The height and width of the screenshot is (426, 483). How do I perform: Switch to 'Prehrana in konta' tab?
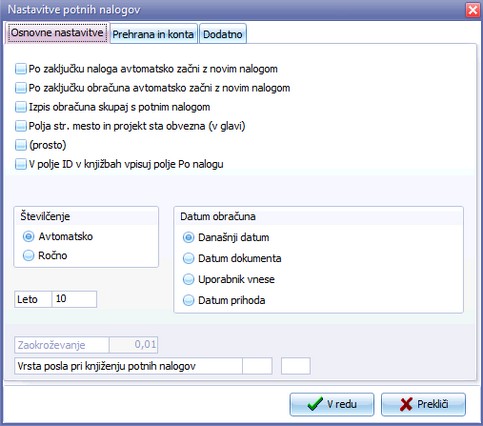tap(154, 34)
